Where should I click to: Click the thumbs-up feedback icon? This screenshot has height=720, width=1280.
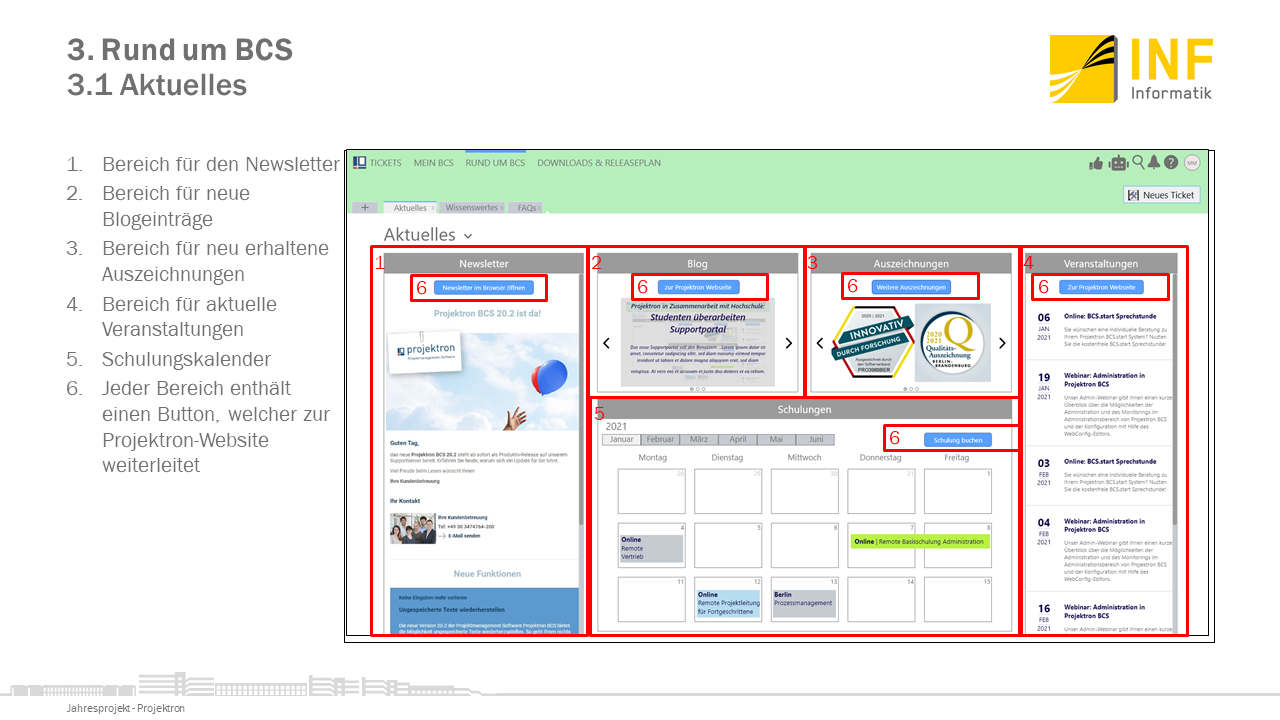click(1096, 163)
